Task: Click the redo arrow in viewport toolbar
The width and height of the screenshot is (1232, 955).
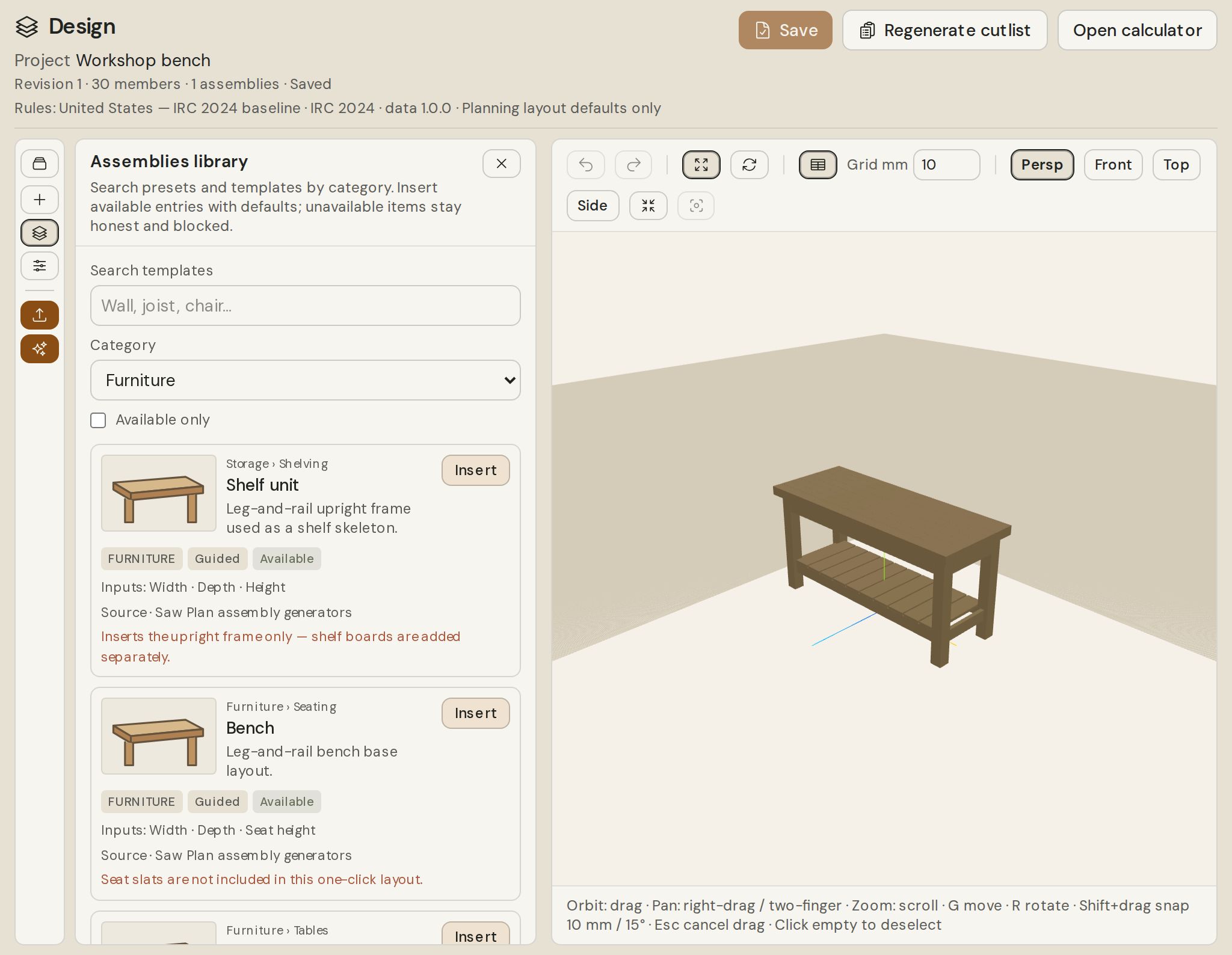Action: (633, 165)
